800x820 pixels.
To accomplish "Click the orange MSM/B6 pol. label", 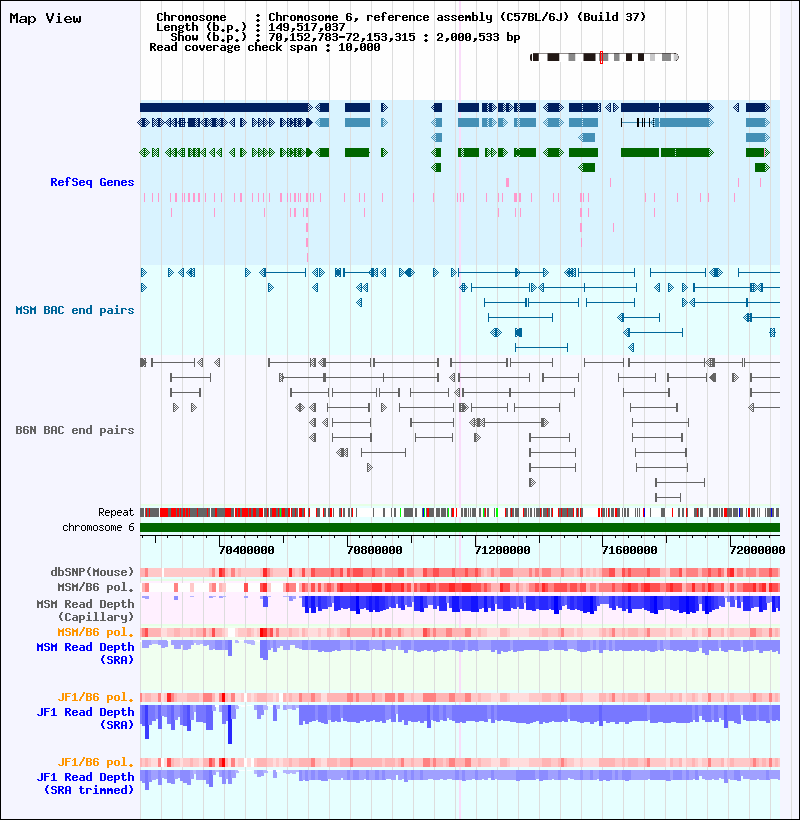I will tap(96, 632).
